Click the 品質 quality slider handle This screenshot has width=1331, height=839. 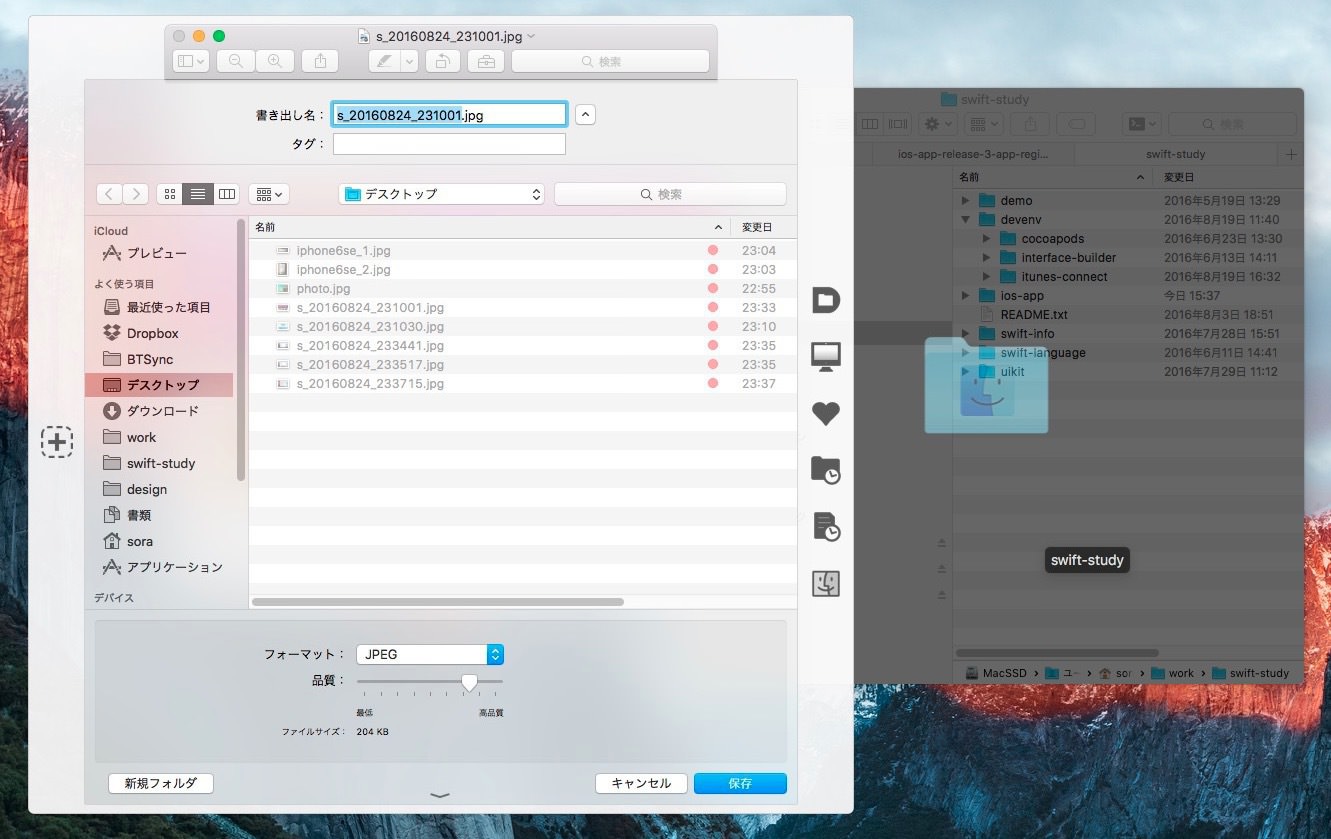(469, 682)
